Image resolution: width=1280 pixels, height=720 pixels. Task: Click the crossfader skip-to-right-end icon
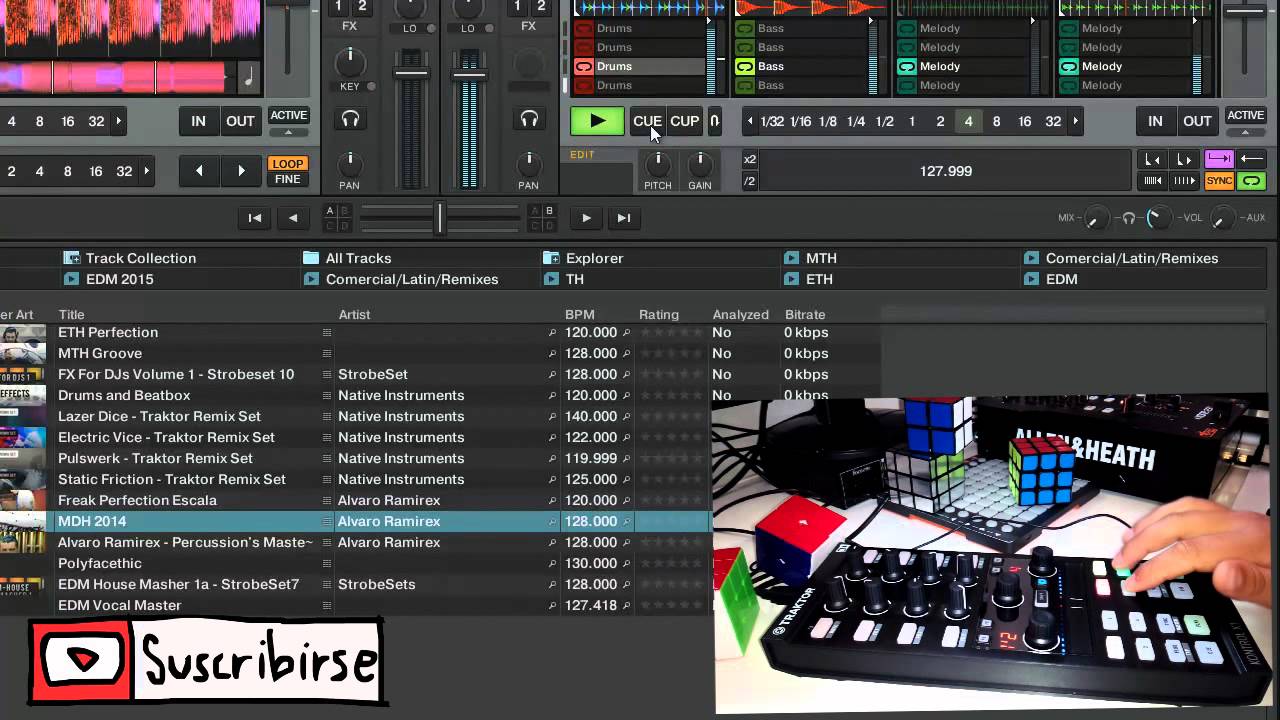click(x=624, y=218)
